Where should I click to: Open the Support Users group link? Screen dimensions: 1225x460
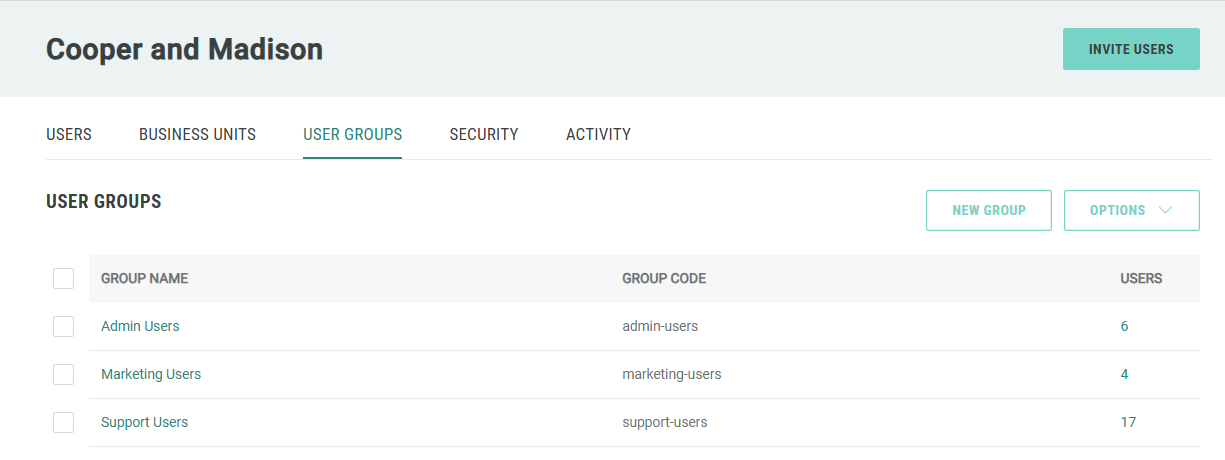[x=144, y=422]
